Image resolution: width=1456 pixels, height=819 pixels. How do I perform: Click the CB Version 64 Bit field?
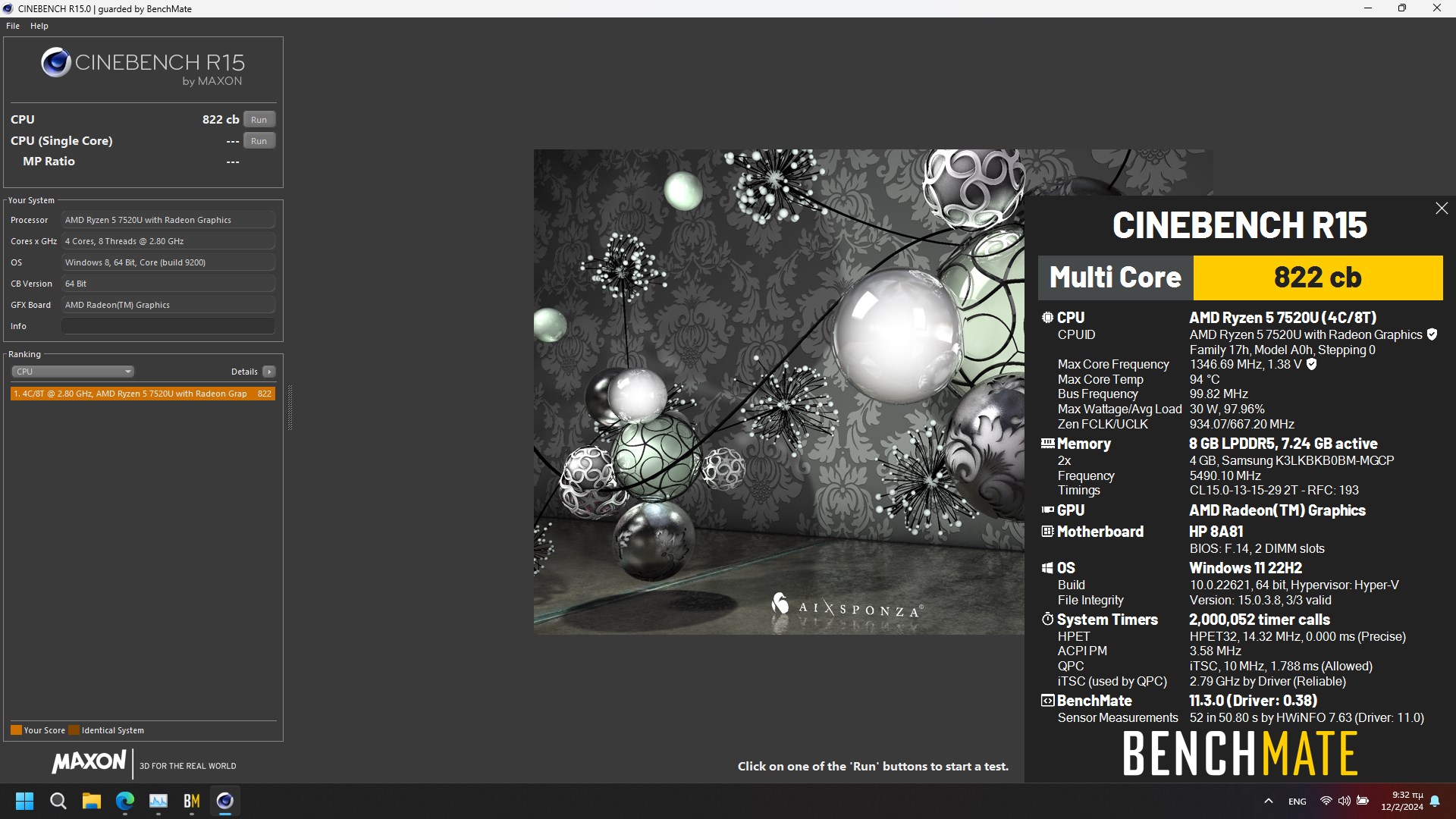click(x=168, y=284)
